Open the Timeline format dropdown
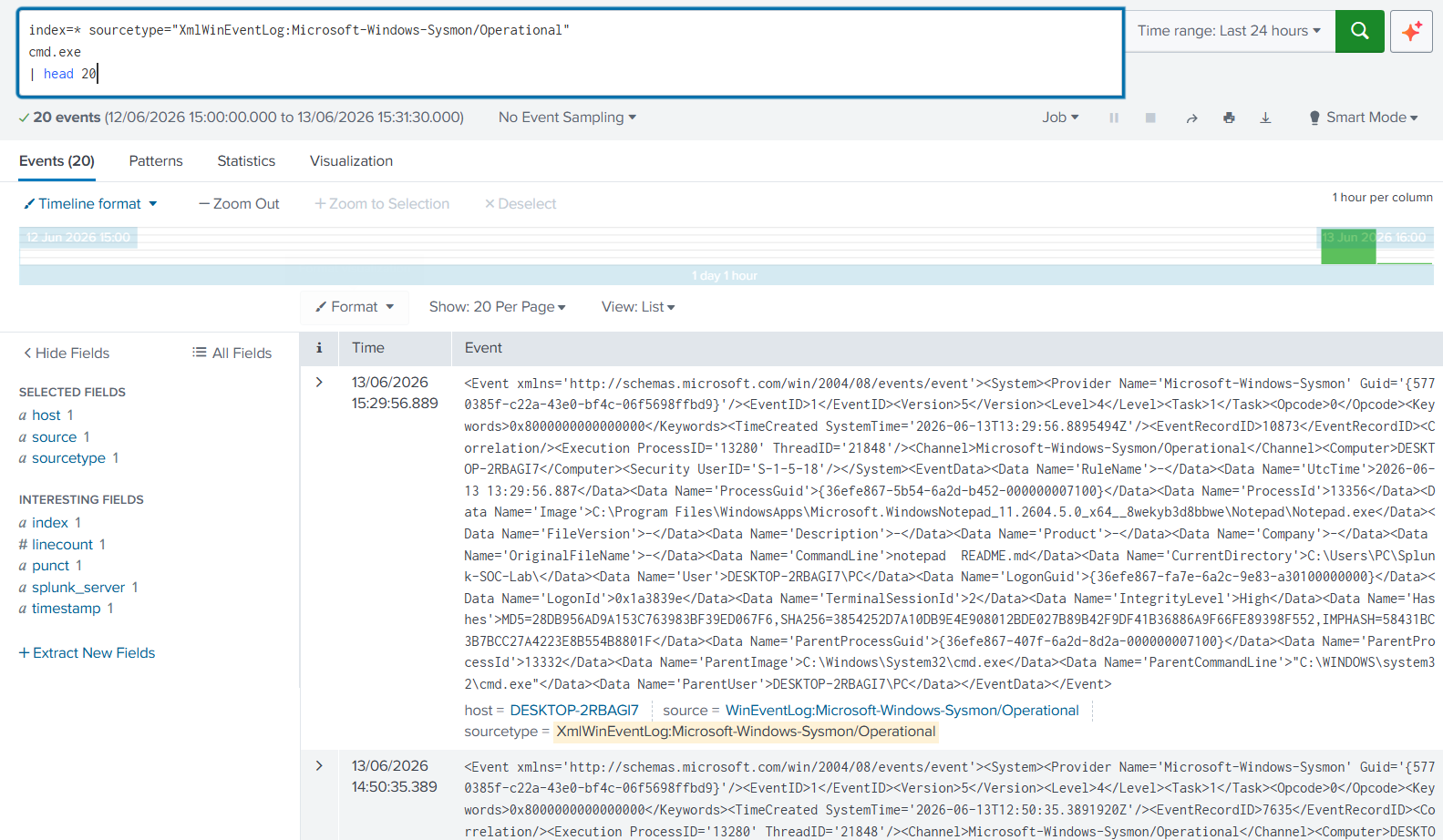1443x840 pixels. [x=90, y=204]
